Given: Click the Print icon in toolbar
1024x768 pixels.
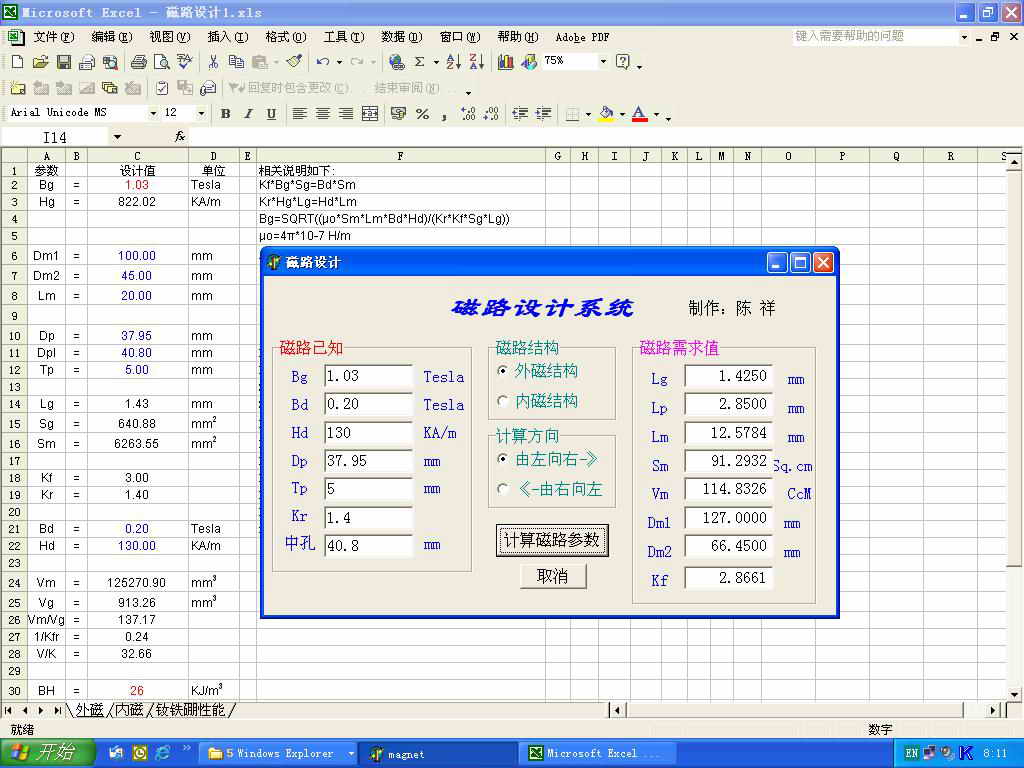Looking at the screenshot, I should pyautogui.click(x=138, y=62).
